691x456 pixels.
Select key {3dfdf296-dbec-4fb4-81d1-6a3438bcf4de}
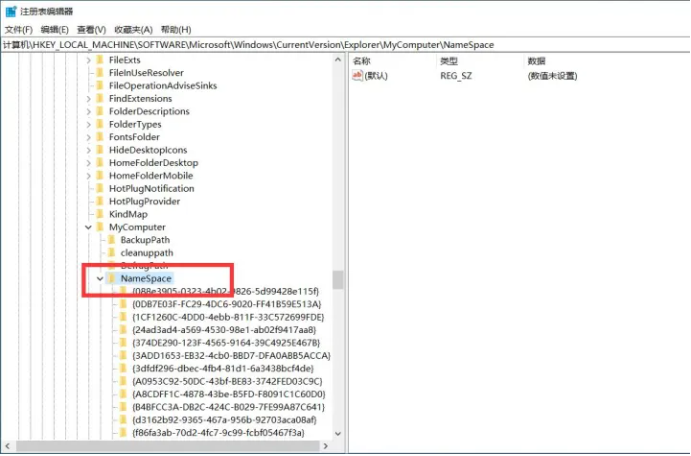[223, 369]
